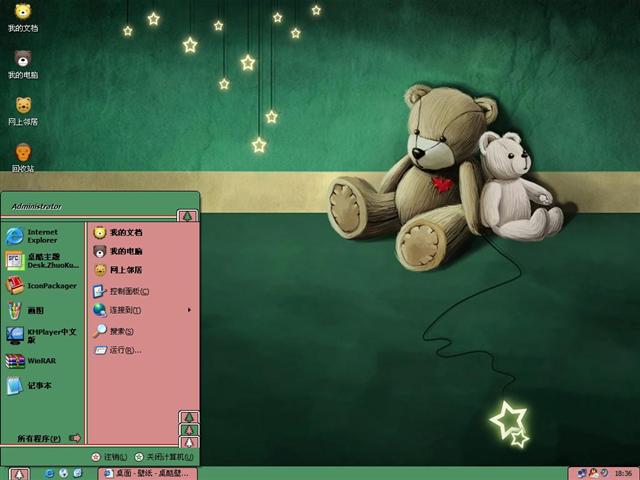Screen dimensions: 640x480
Task: Expand 连接到(T) submenu
Action: tap(143, 310)
